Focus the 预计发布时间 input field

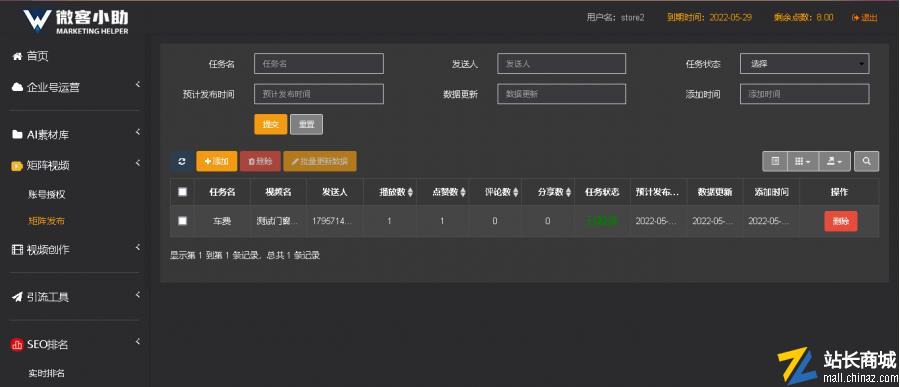tap(319, 94)
